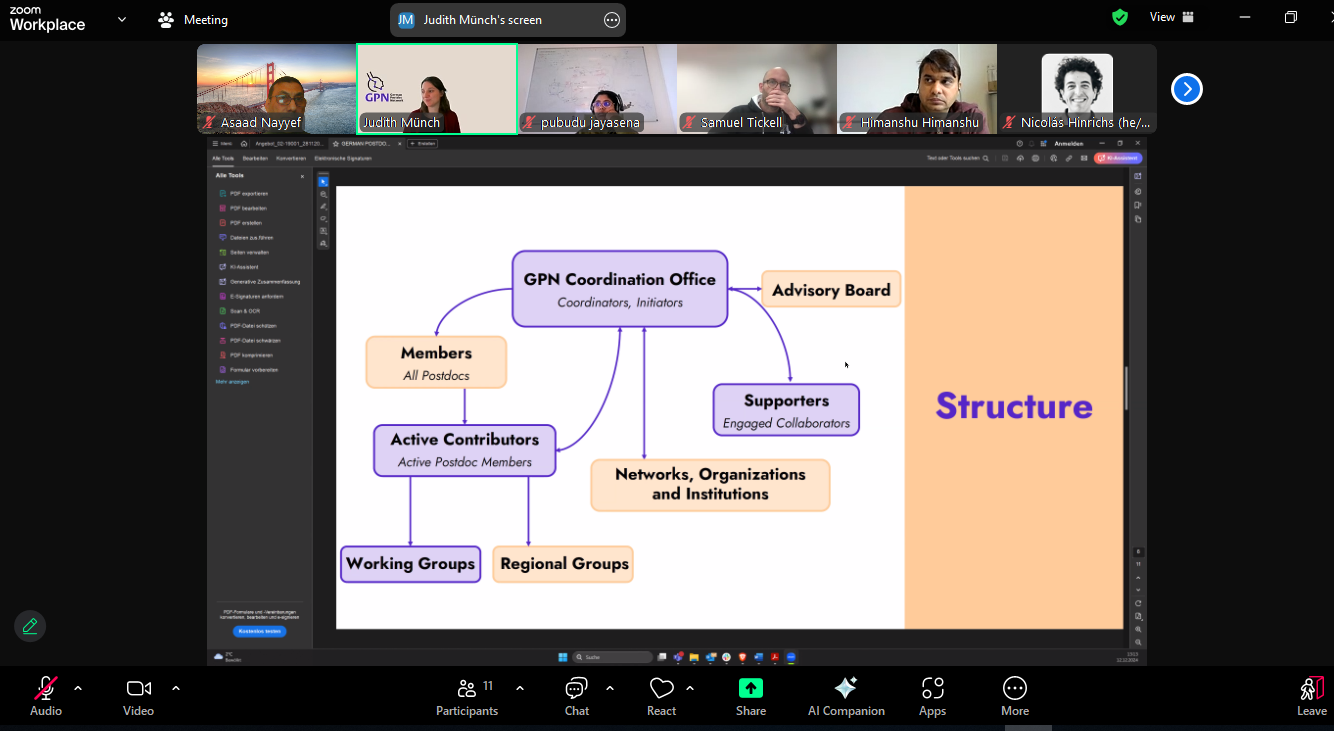
Task: Leave the meeting
Action: [1312, 697]
